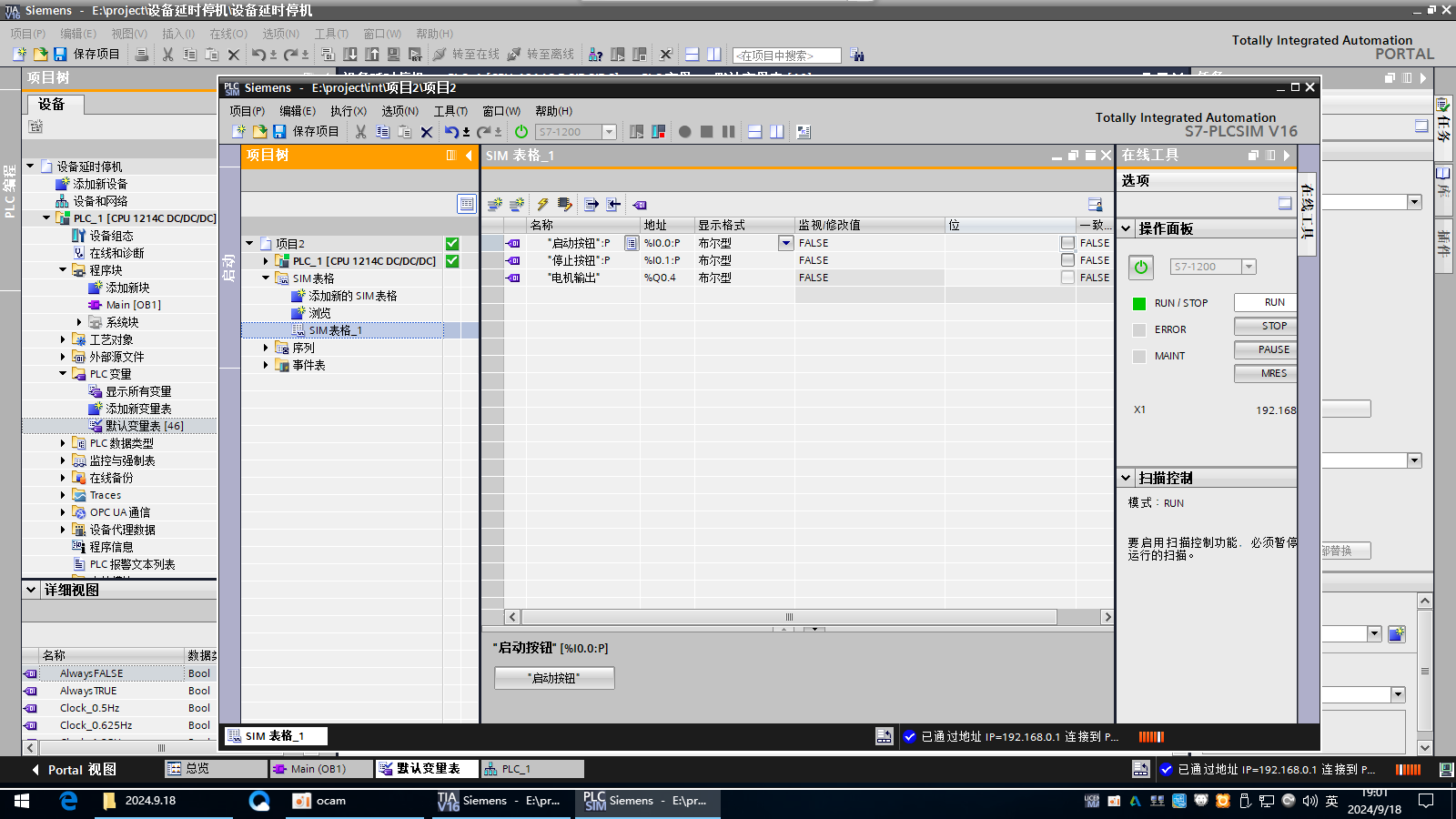Screen dimensions: 1456x819
Task: Save project via PLCSIM floppy disk icon
Action: pos(279,132)
